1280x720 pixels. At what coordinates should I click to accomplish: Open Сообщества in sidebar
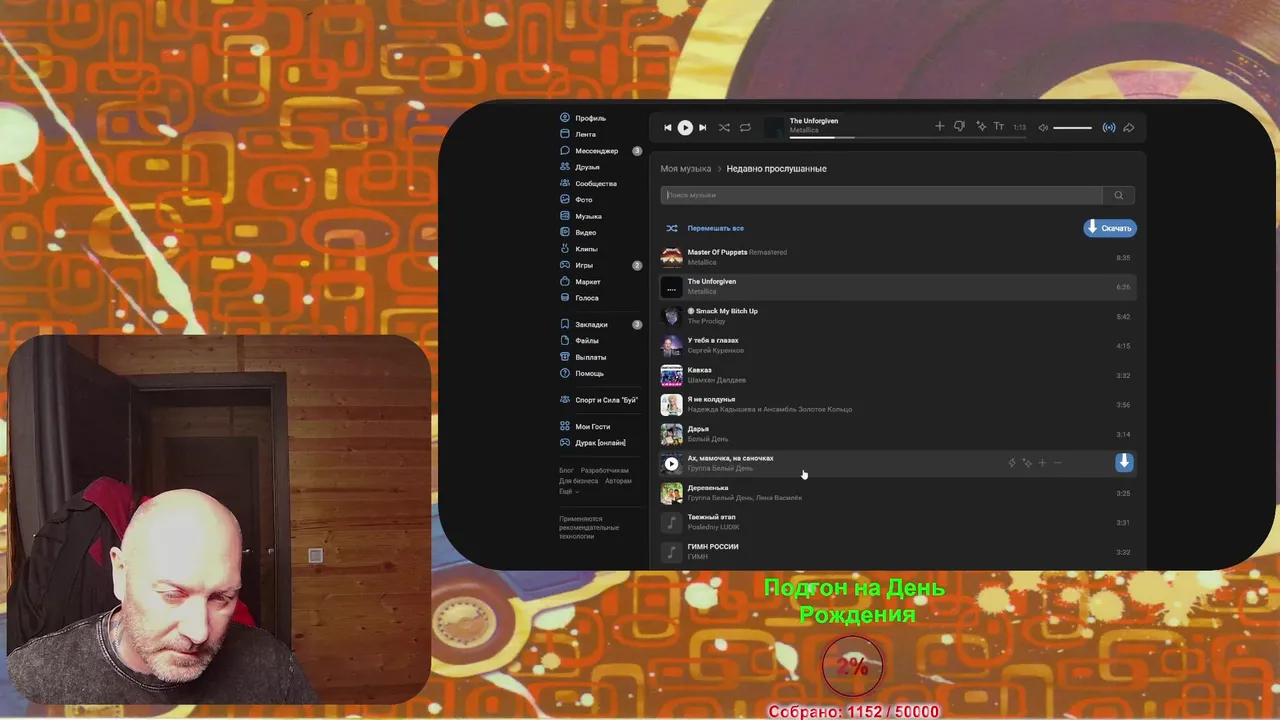pos(588,183)
